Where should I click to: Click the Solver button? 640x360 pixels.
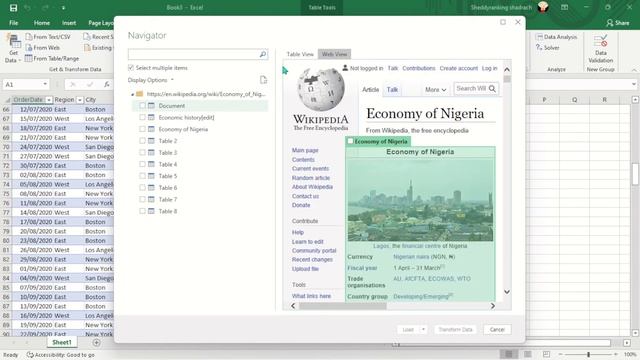[547, 48]
